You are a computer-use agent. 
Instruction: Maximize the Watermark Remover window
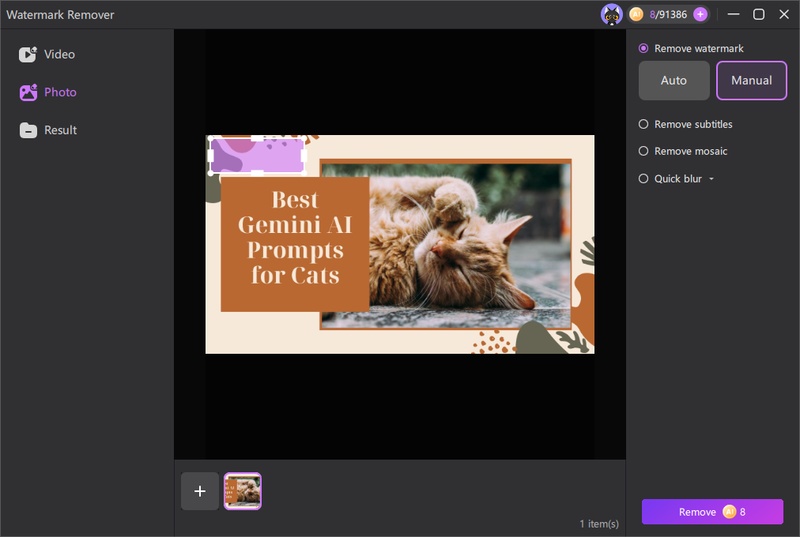(x=759, y=14)
